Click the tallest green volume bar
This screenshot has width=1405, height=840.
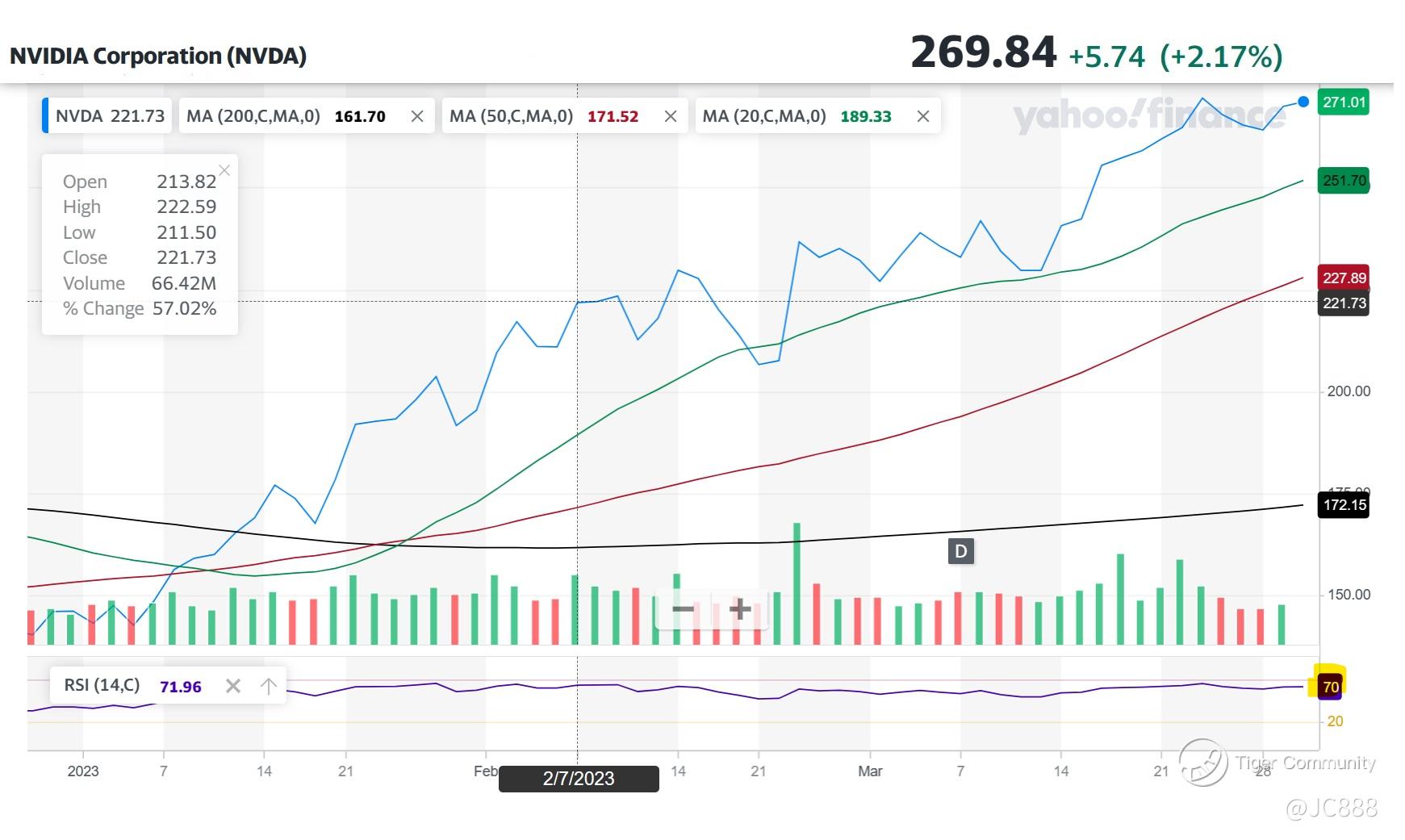[x=797, y=583]
